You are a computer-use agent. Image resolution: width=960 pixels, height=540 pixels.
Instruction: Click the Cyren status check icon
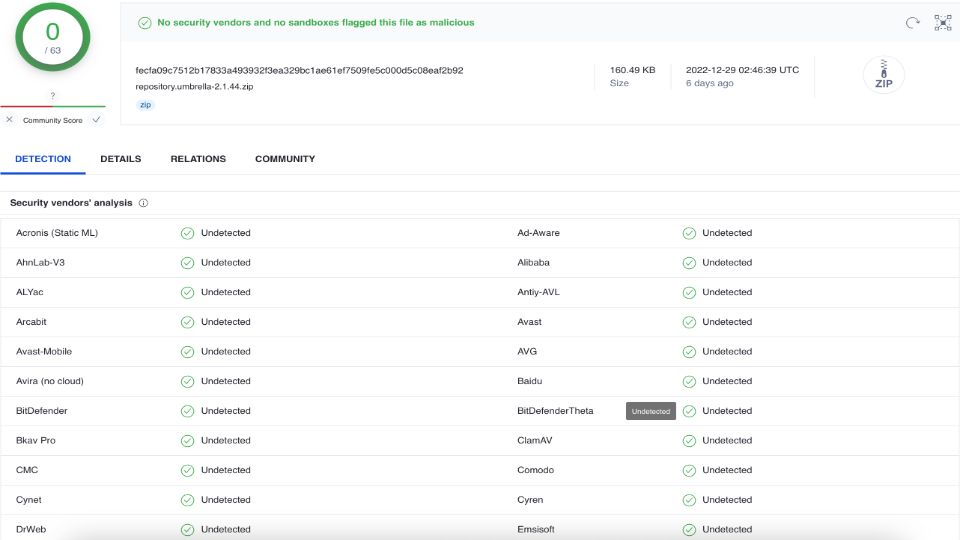click(689, 500)
